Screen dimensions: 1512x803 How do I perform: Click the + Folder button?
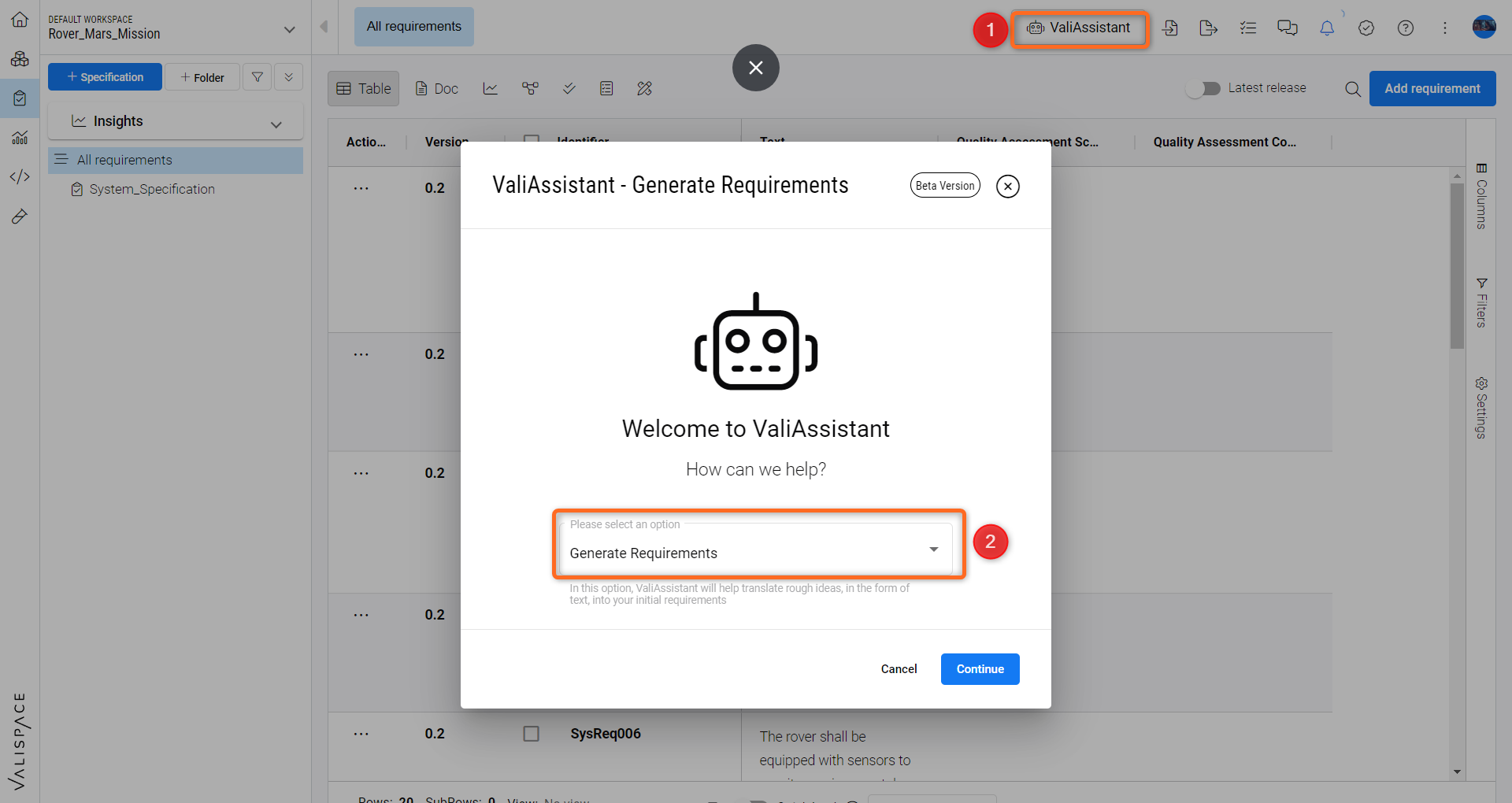coord(202,77)
